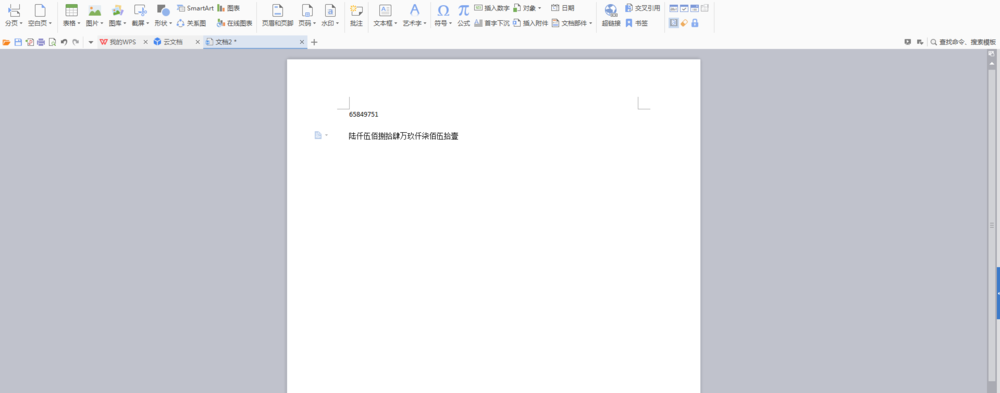The height and width of the screenshot is (393, 1000).
Task: Click the 交叉引用 cross-reference button
Action: (x=642, y=8)
